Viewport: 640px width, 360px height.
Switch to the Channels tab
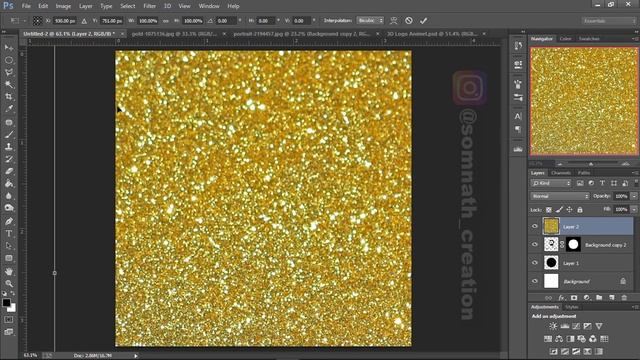[561, 173]
